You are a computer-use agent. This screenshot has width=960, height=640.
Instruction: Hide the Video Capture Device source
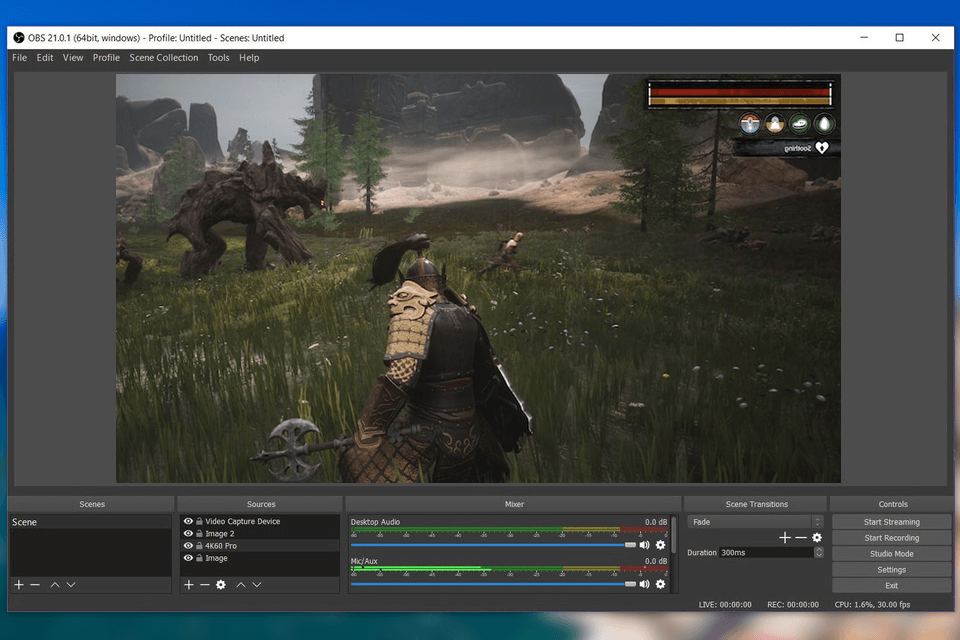189,521
